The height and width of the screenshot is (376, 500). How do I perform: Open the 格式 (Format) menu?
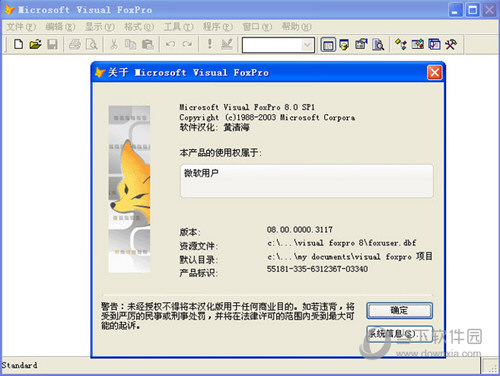(x=139, y=27)
